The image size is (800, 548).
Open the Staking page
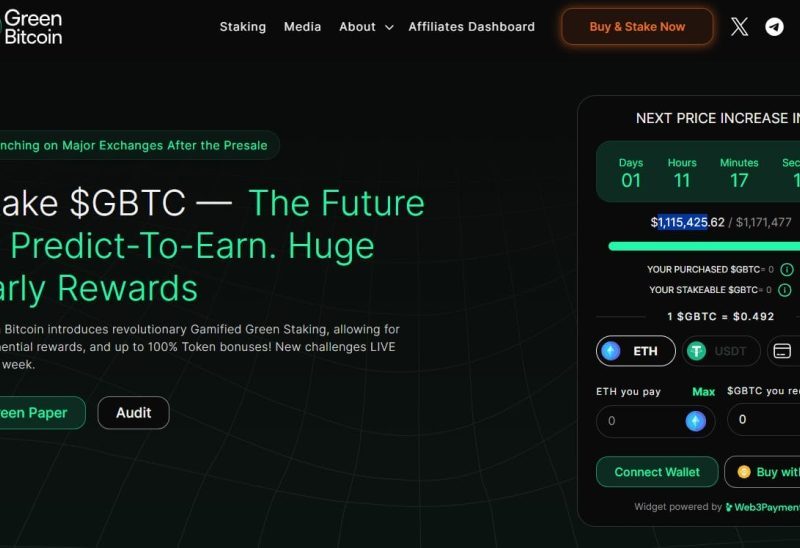click(x=243, y=27)
